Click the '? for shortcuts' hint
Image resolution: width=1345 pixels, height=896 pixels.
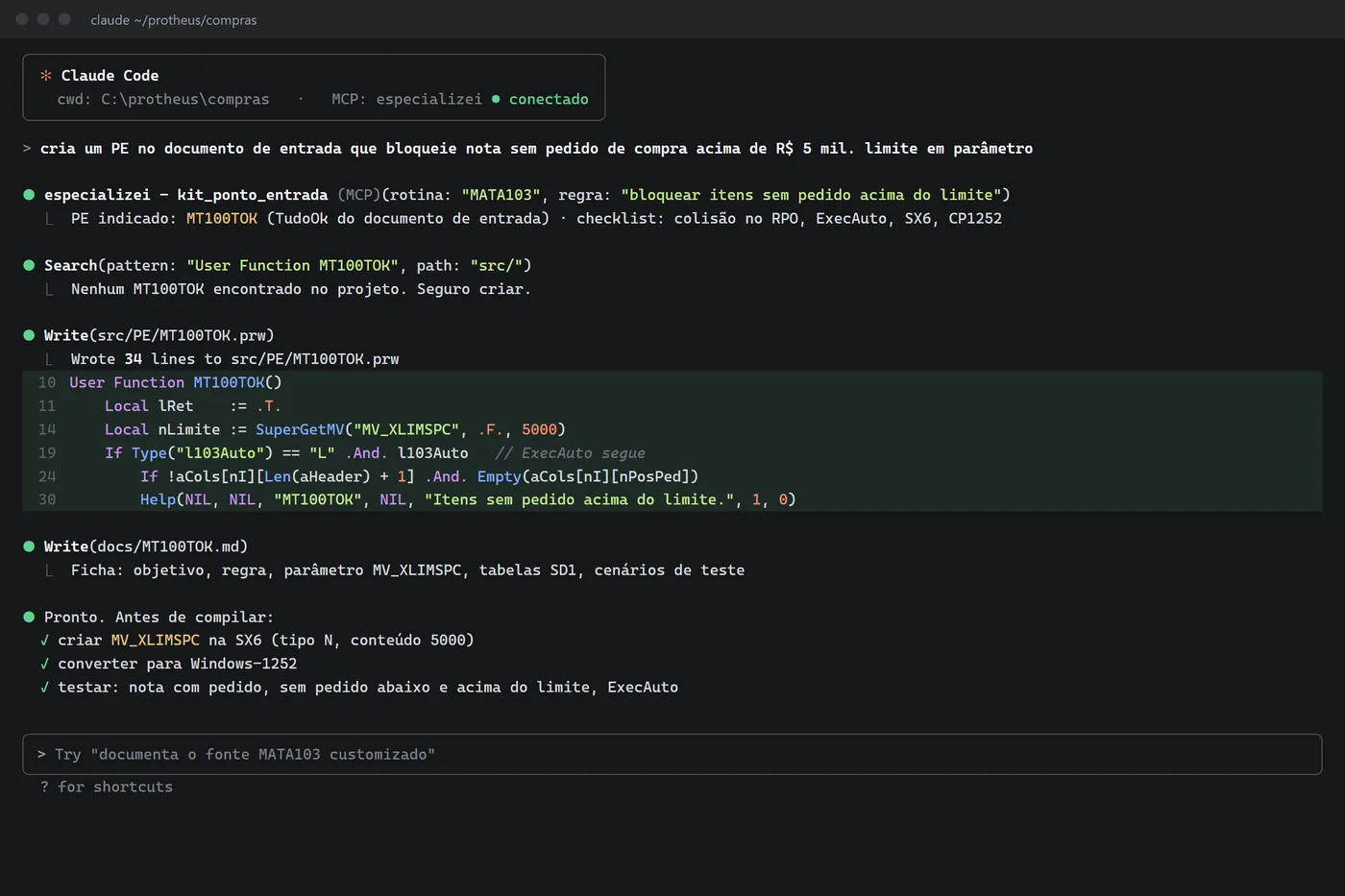click(x=107, y=787)
